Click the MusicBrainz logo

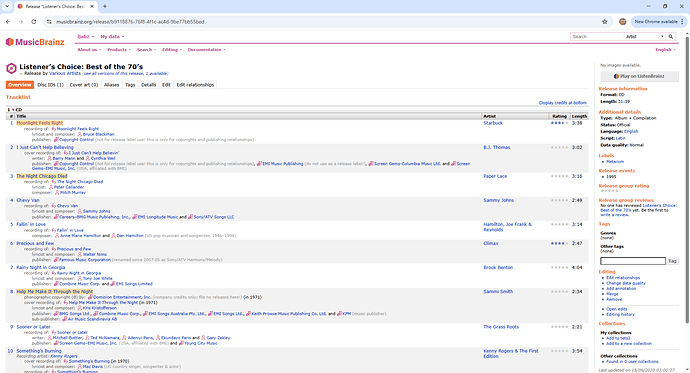point(35,42)
